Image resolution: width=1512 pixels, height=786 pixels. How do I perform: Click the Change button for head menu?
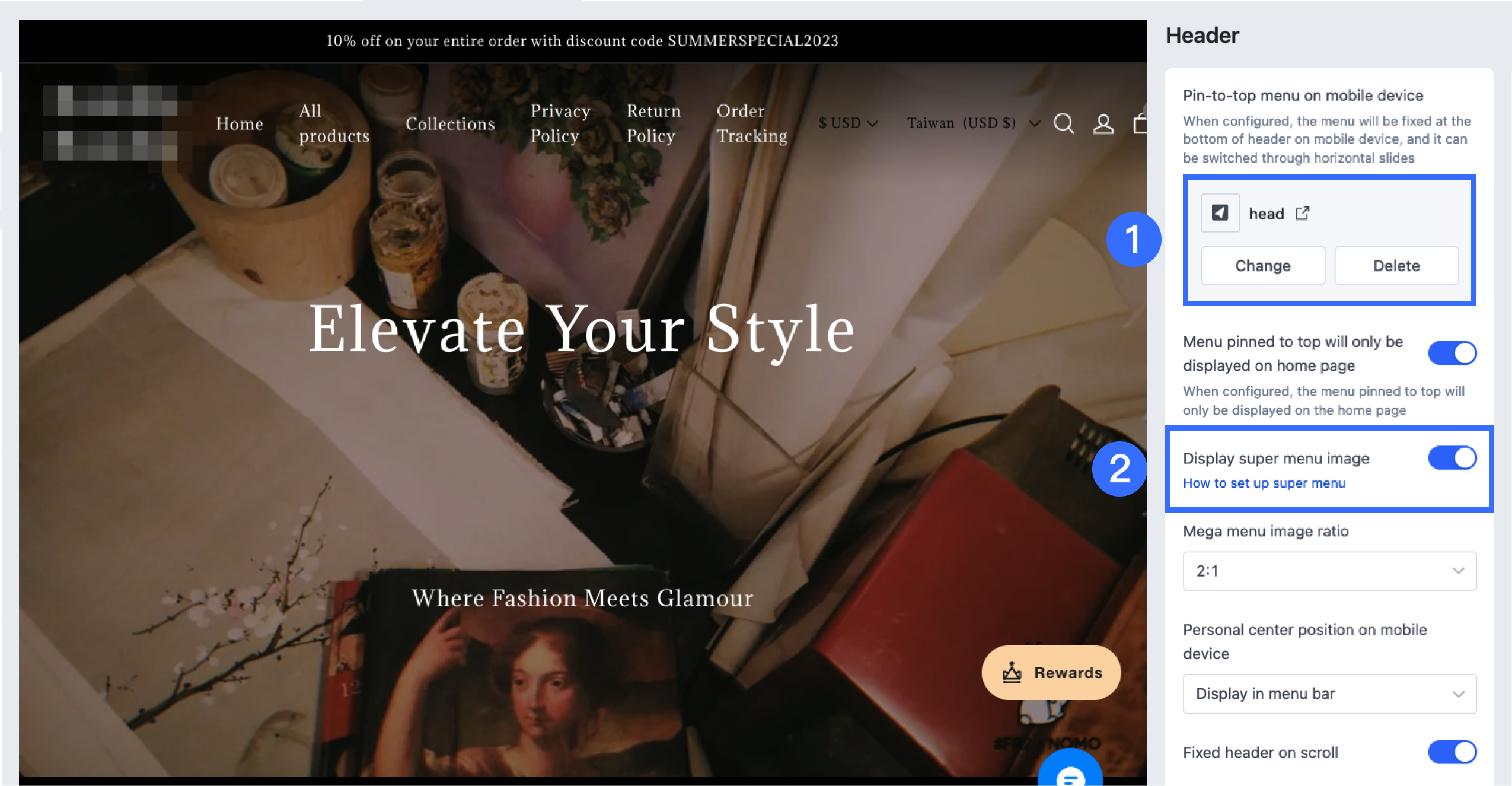[1262, 266]
